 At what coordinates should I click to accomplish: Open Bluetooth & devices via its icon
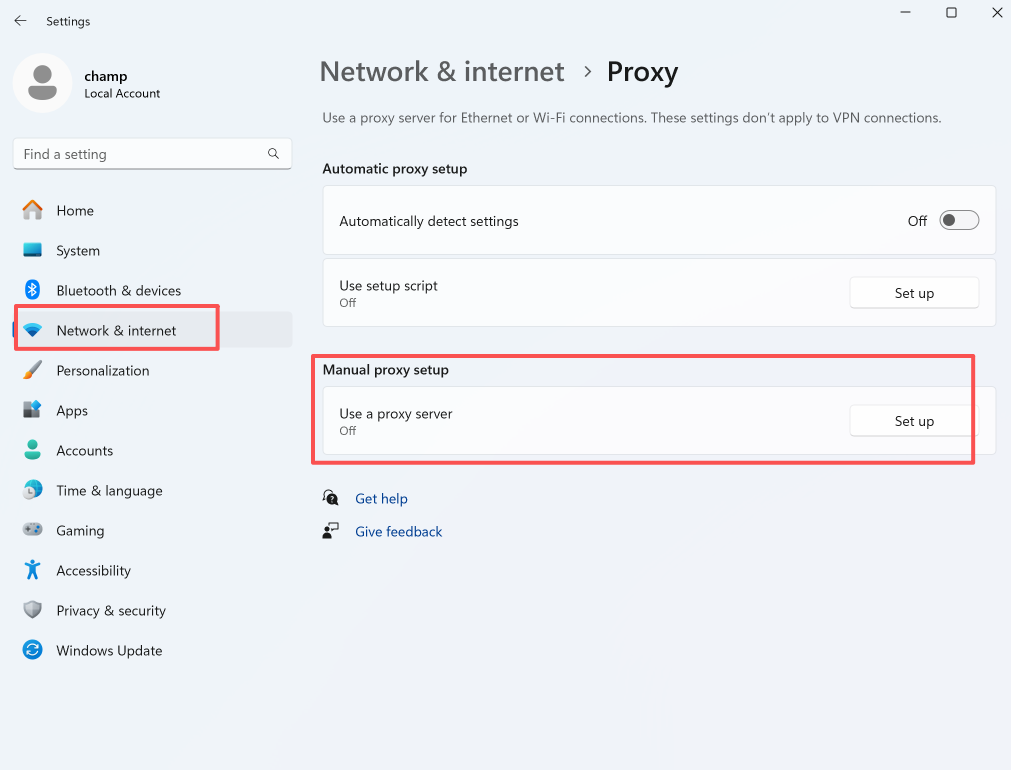(x=33, y=291)
